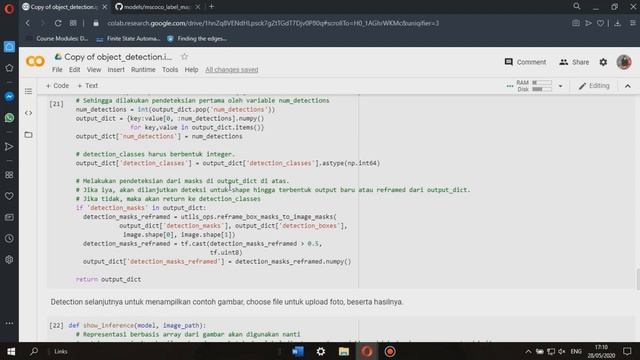640x360 pixels.
Task: Click 'return output_dict' code line
Action: (108, 280)
